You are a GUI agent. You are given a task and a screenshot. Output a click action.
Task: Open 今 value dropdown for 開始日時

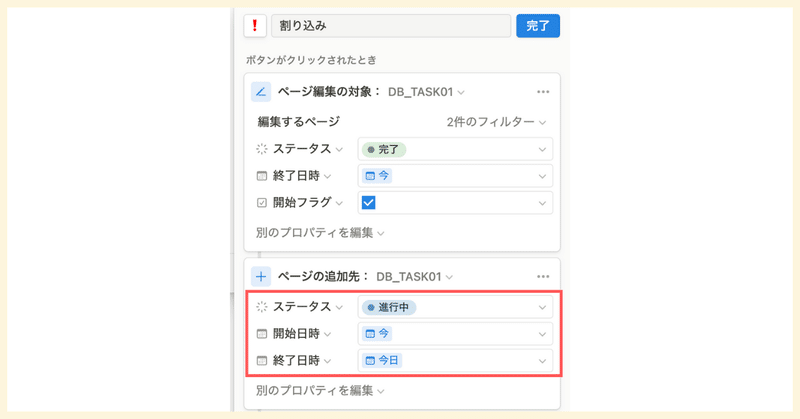coord(455,334)
